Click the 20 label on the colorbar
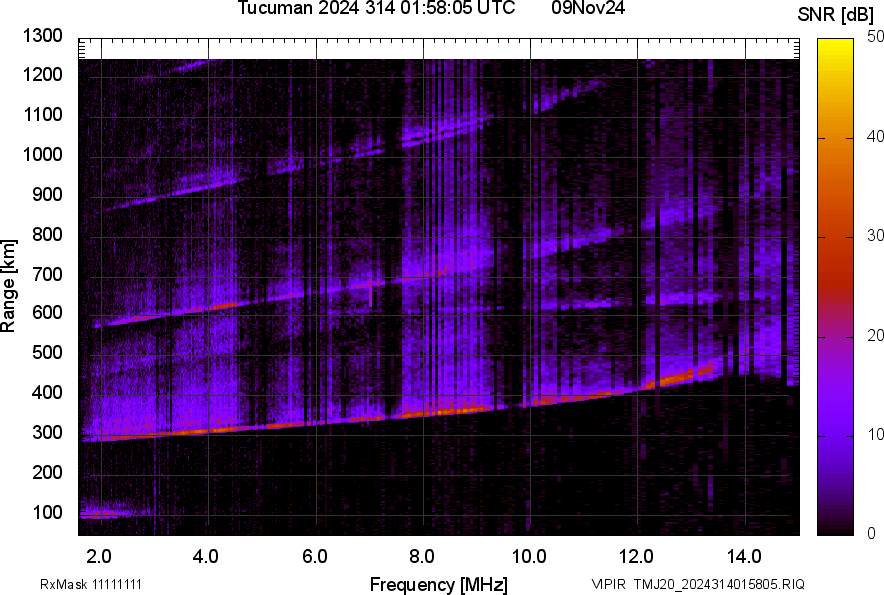This screenshot has width=884, height=595. [x=876, y=335]
